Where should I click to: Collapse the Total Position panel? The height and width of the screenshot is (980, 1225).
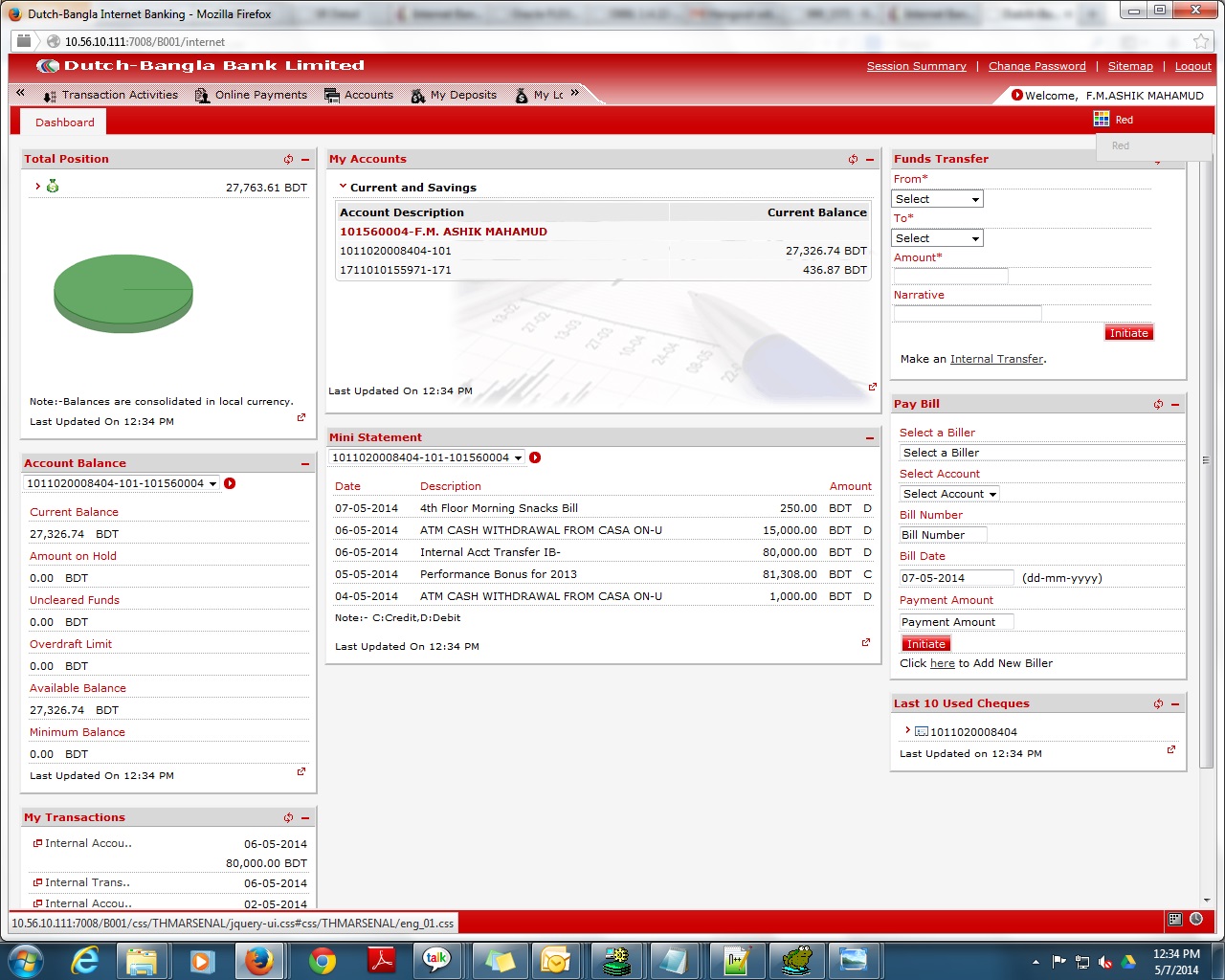click(x=305, y=160)
